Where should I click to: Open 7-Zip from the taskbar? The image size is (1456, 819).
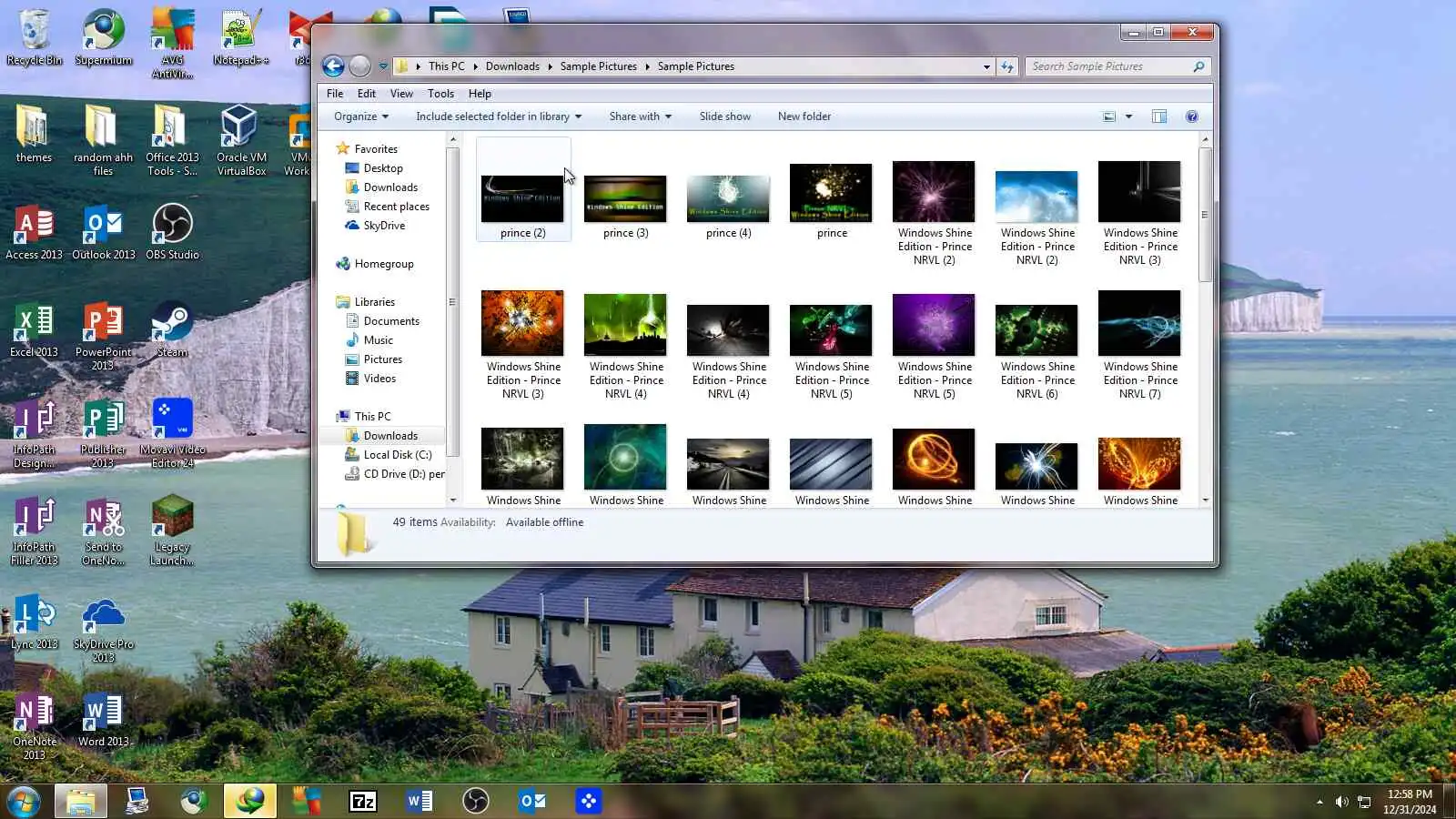click(x=363, y=801)
